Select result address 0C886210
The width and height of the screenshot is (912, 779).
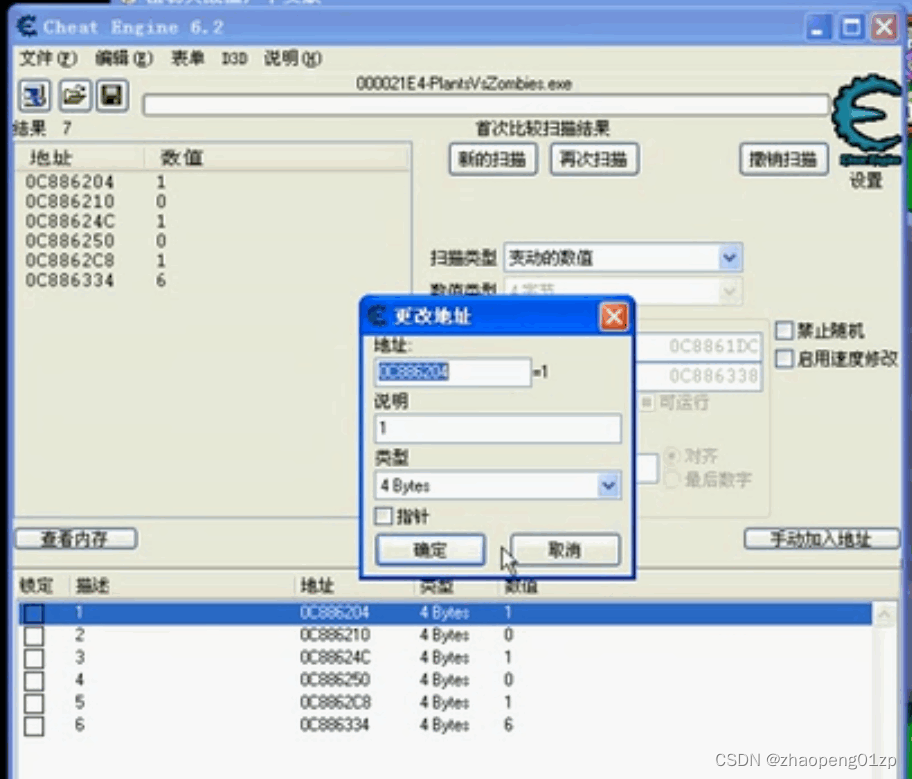pos(69,202)
